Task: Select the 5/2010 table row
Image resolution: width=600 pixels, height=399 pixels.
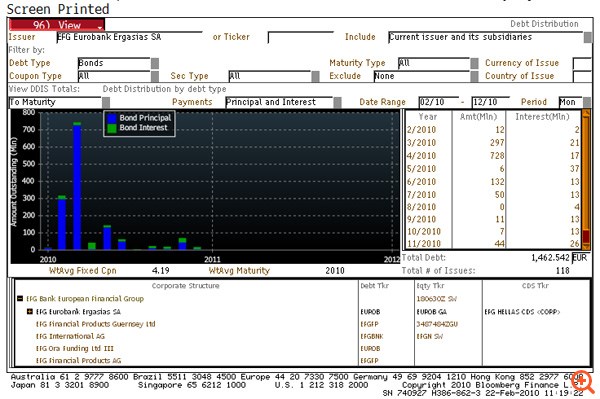Action: pyautogui.click(x=493, y=169)
